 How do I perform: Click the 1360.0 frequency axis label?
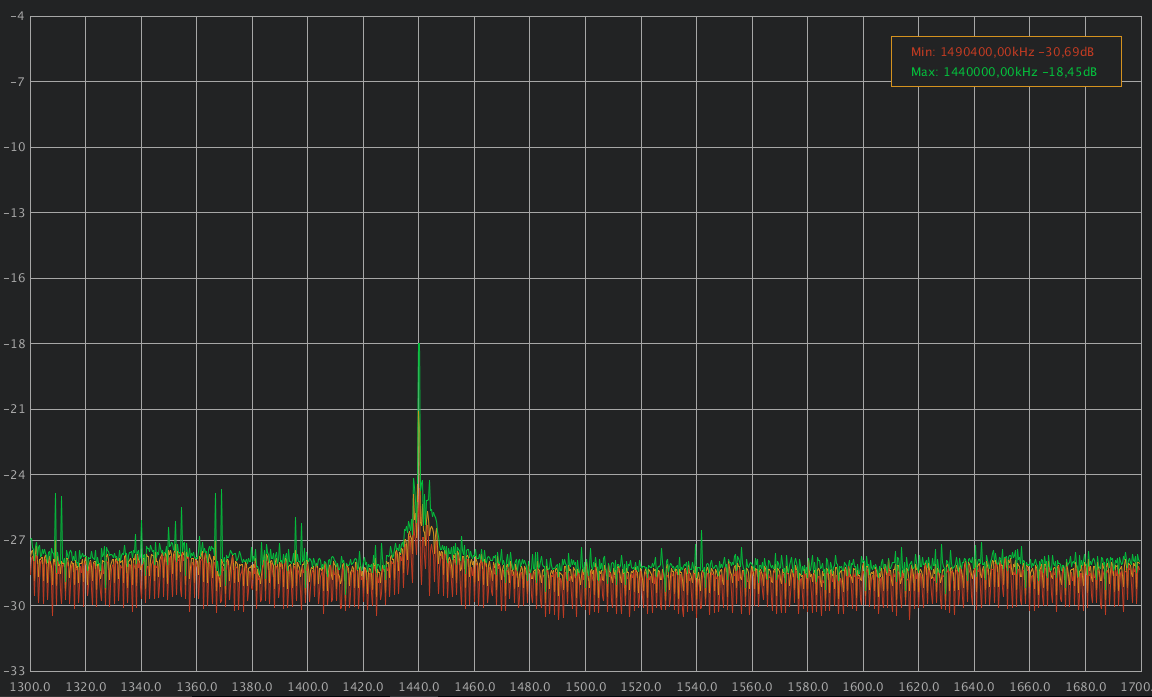[x=197, y=687]
